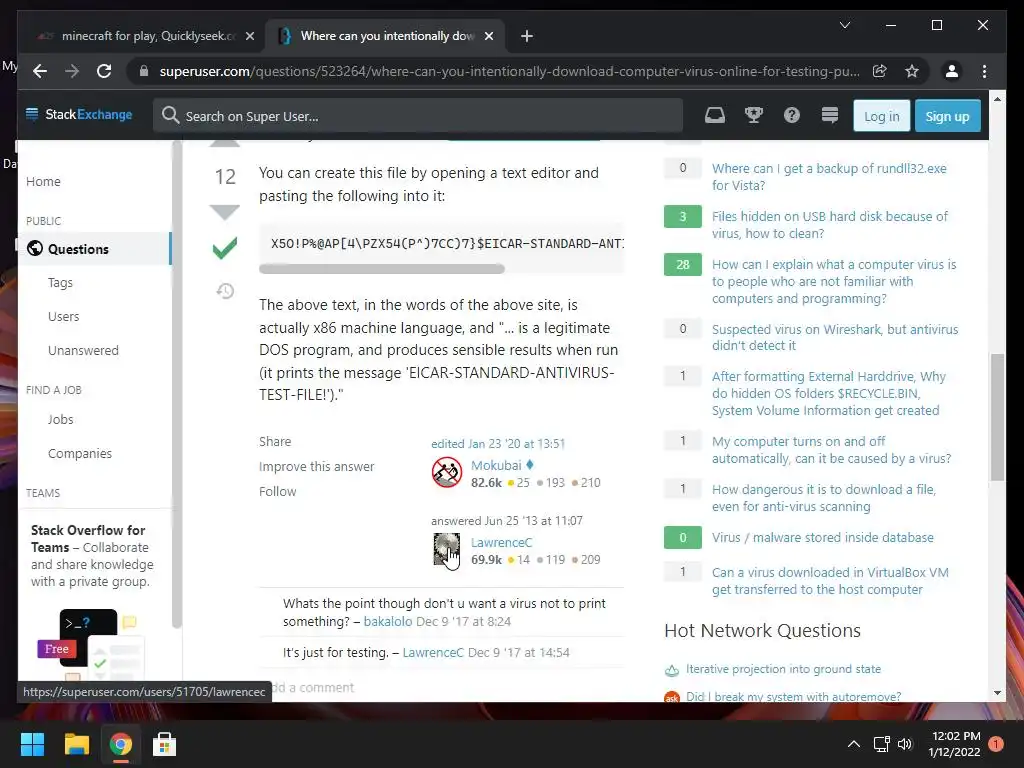
Task: Click the Search on Super User field
Action: tap(418, 116)
